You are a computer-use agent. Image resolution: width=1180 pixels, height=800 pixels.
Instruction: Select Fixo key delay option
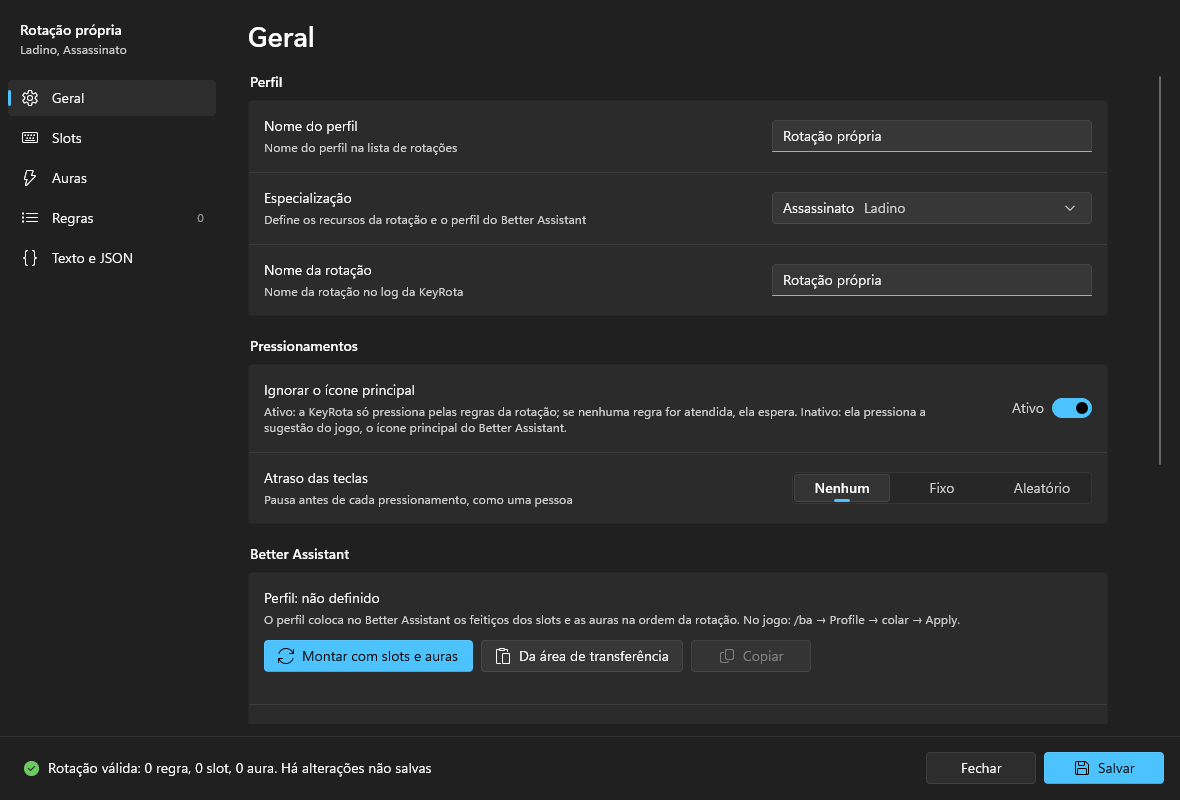[x=941, y=488]
